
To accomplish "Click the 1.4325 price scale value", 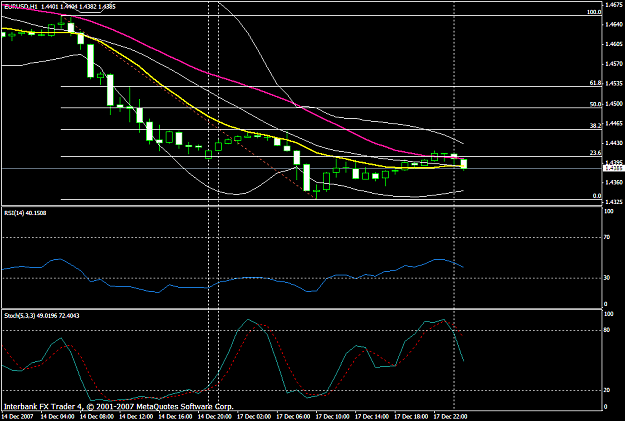I will [x=614, y=202].
